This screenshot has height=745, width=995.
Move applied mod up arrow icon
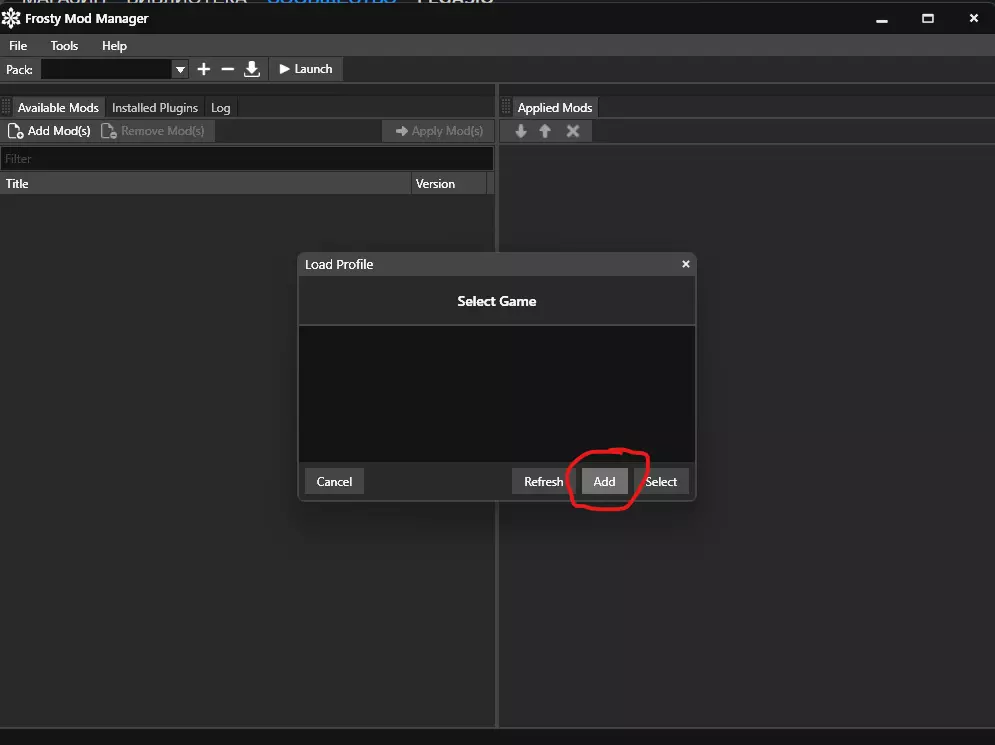click(x=545, y=131)
